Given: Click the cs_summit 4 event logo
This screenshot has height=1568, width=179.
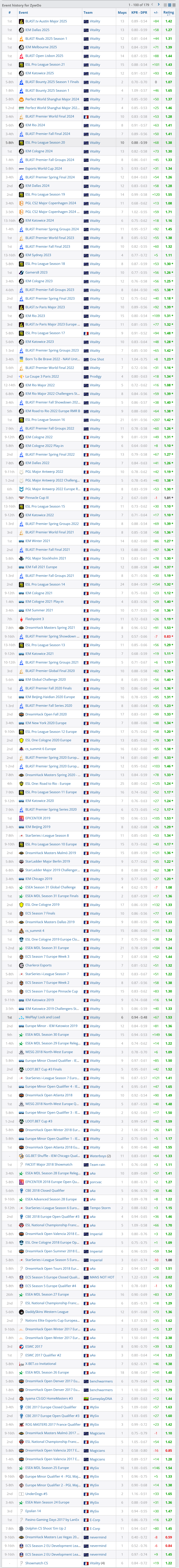Looking at the screenshot, I should pyautogui.click(x=21, y=931).
